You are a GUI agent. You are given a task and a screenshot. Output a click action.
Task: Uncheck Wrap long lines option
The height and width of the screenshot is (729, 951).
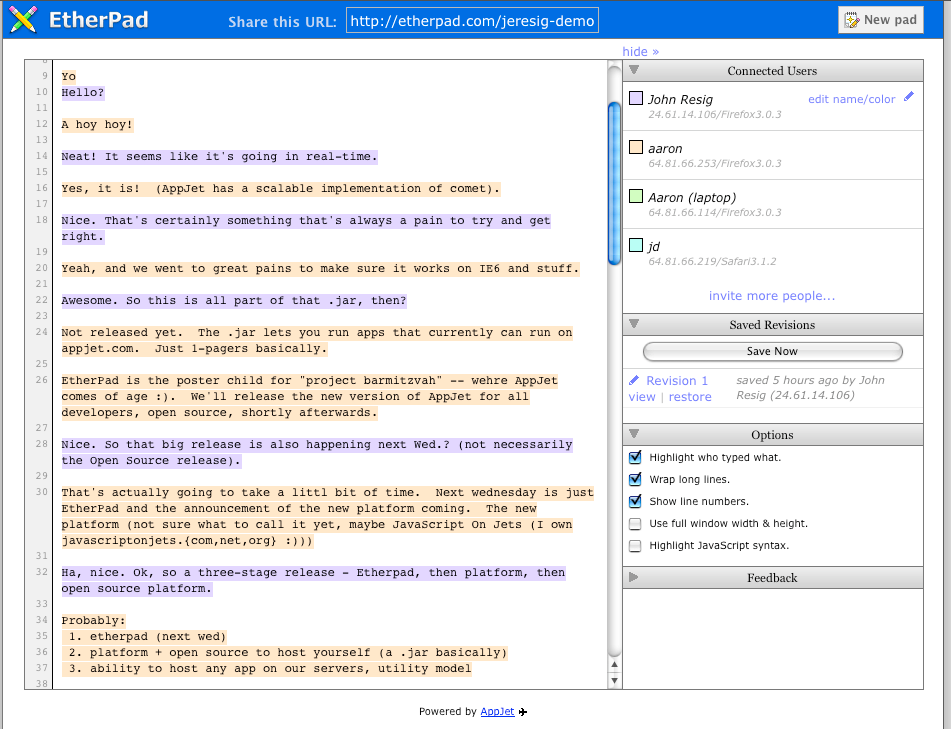pos(635,479)
